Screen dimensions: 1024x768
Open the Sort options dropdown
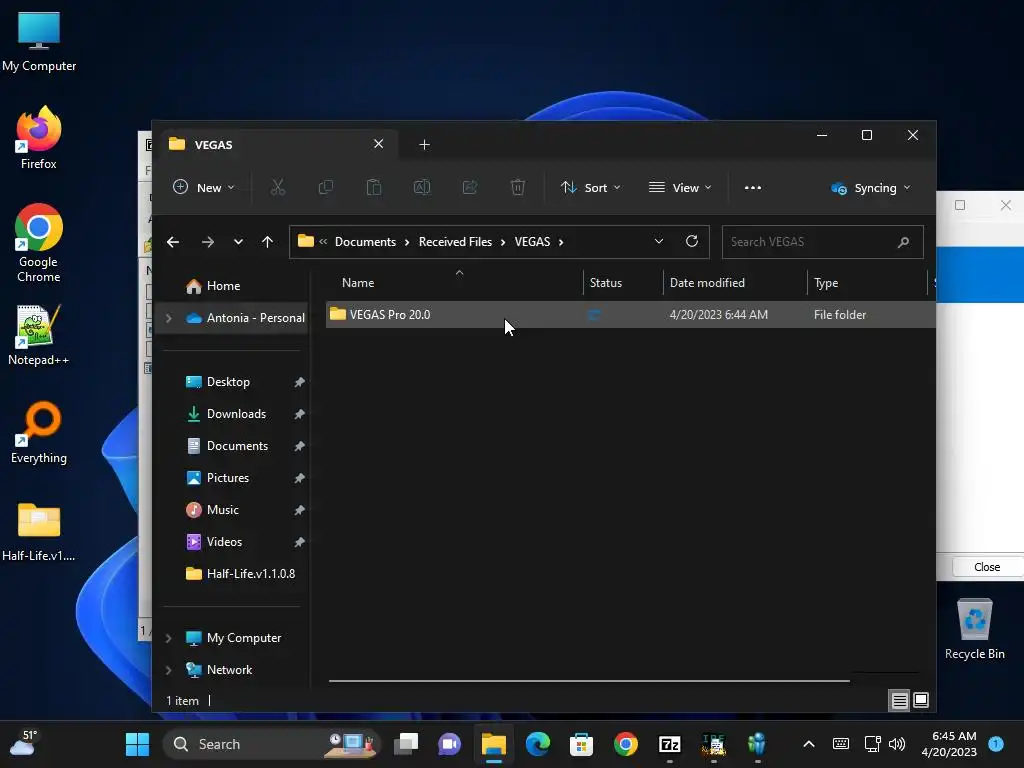tap(590, 187)
